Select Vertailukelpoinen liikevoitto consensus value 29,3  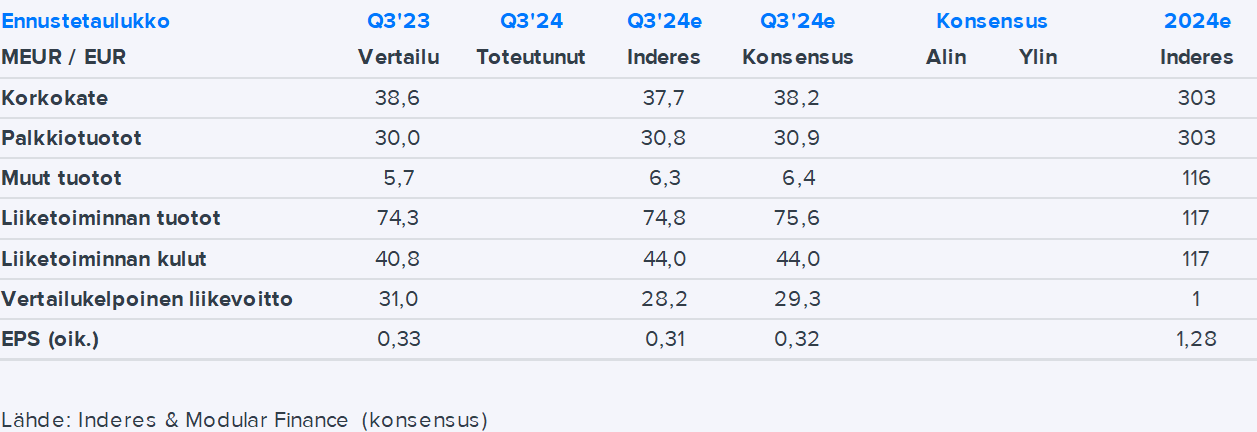pos(797,299)
